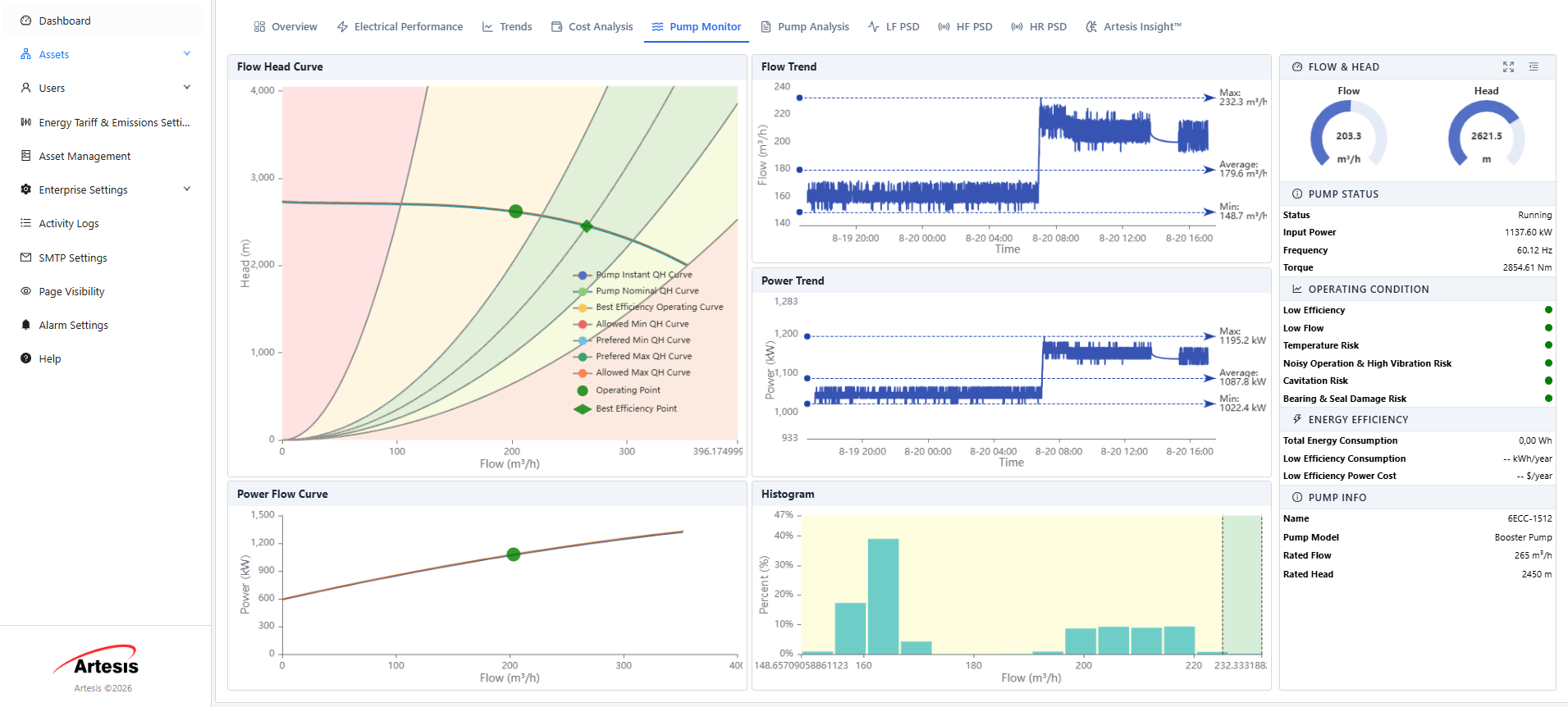Click the Energy Tariff settings icon

(25, 122)
